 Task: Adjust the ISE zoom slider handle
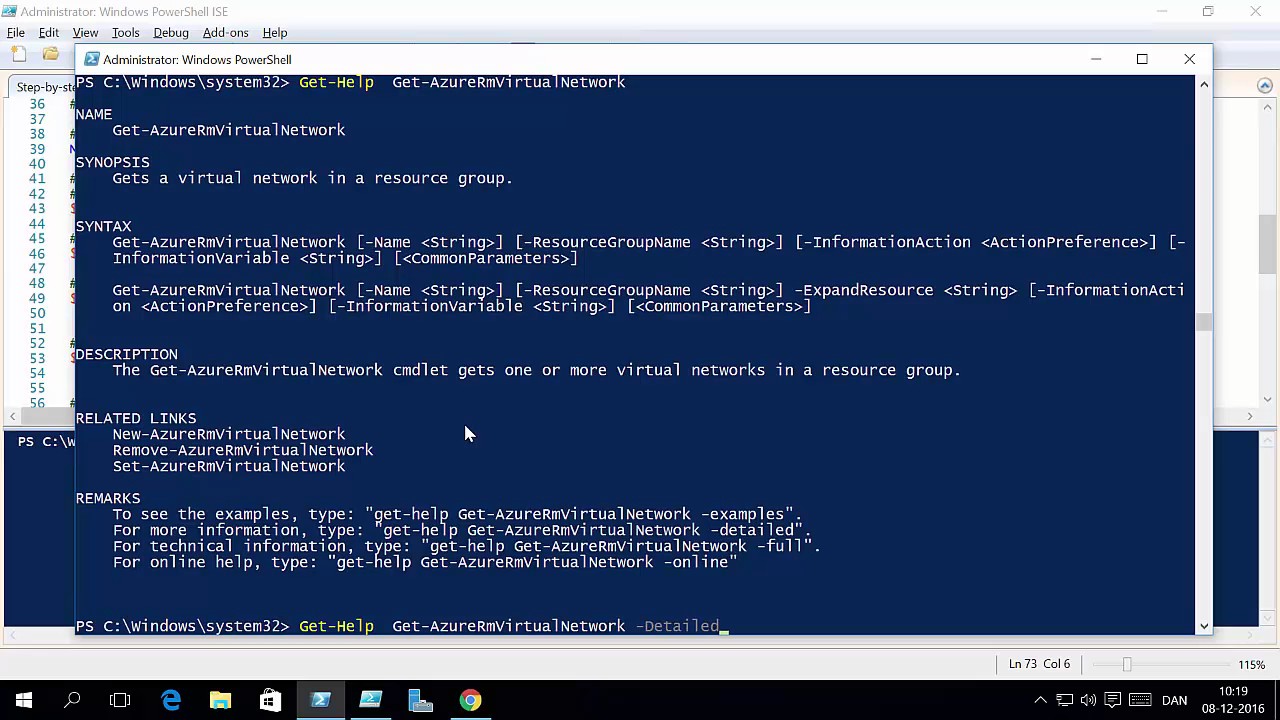point(1127,664)
